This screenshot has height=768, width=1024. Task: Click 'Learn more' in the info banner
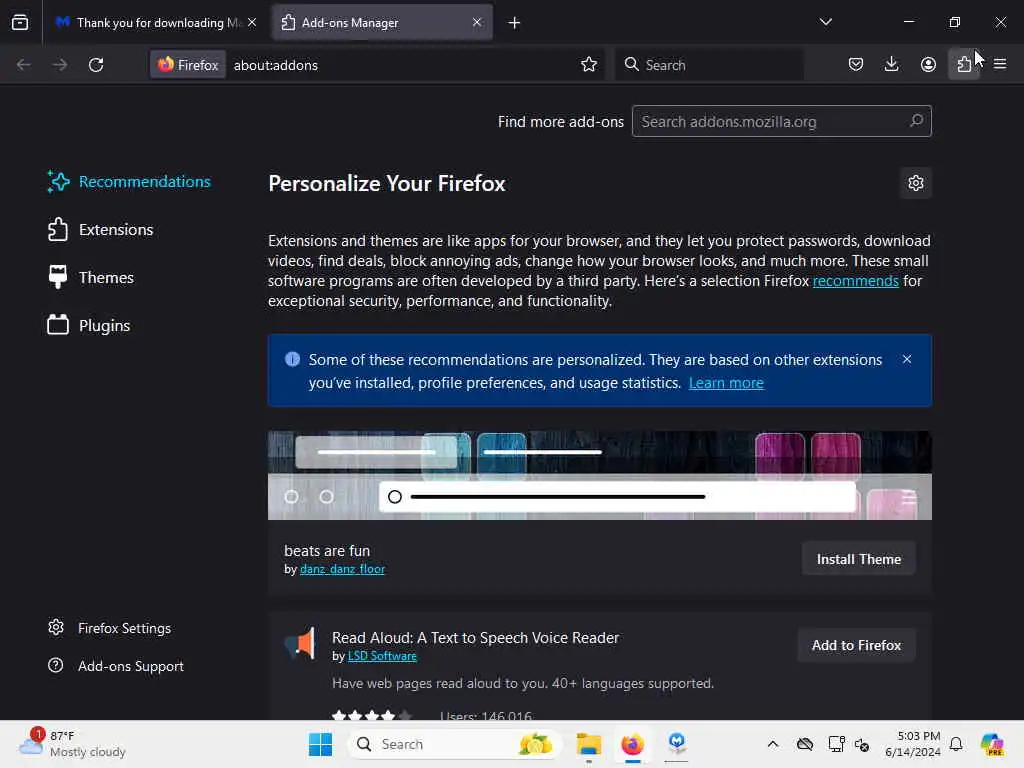click(726, 383)
